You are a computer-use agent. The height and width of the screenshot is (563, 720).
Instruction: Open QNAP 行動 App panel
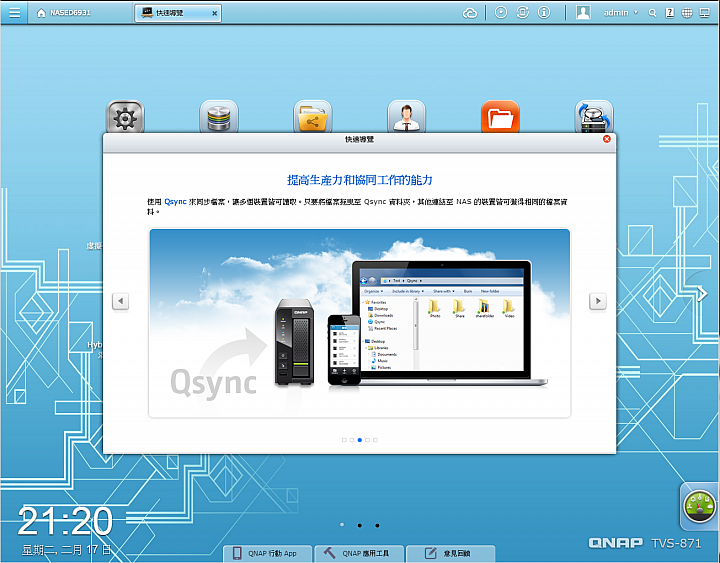pyautogui.click(x=267, y=553)
